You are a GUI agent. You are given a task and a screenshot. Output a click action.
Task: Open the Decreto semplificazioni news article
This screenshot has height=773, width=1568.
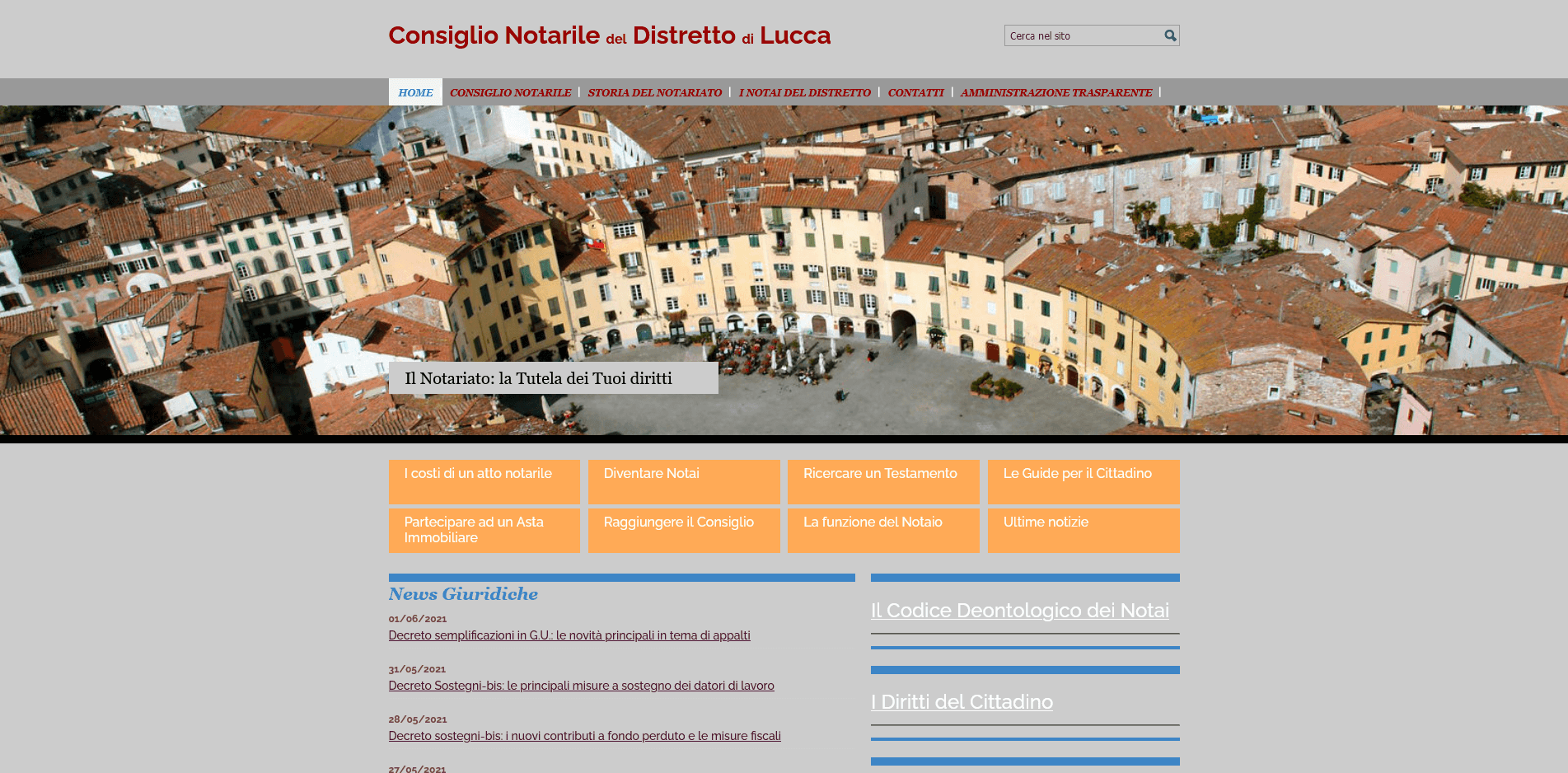point(569,635)
